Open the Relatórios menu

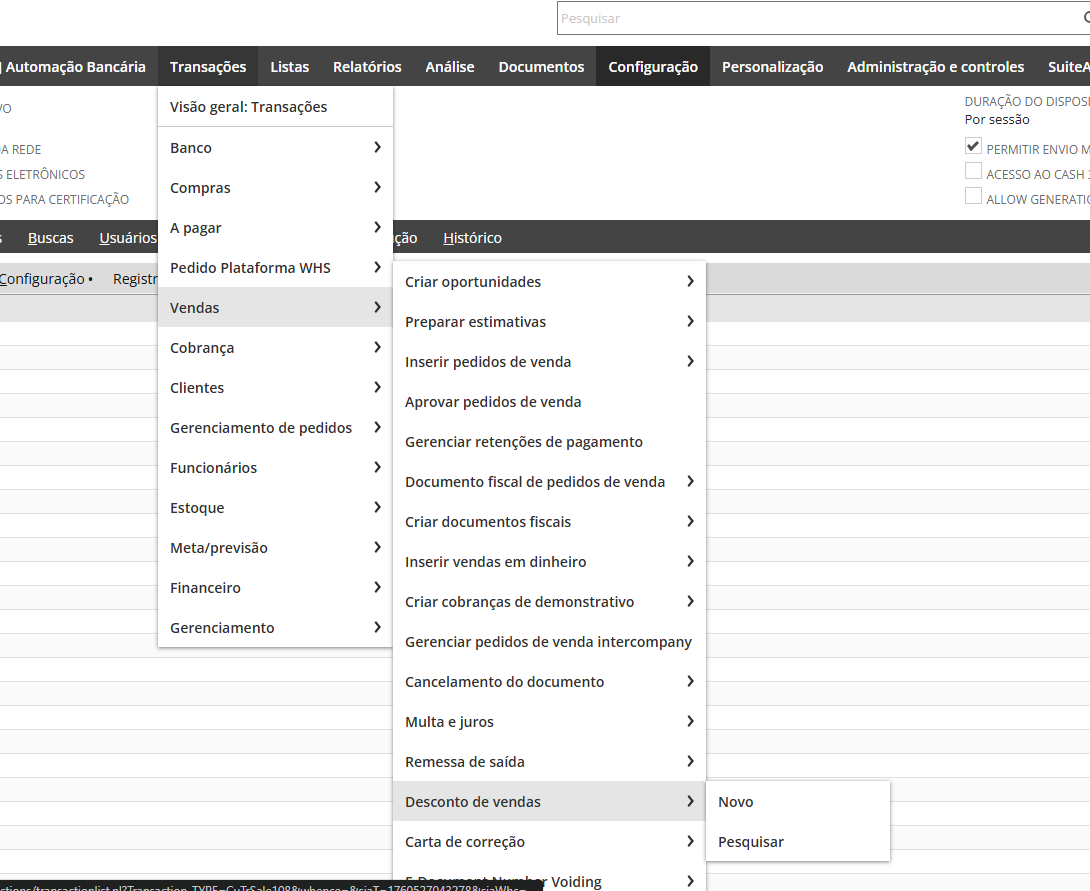[367, 67]
